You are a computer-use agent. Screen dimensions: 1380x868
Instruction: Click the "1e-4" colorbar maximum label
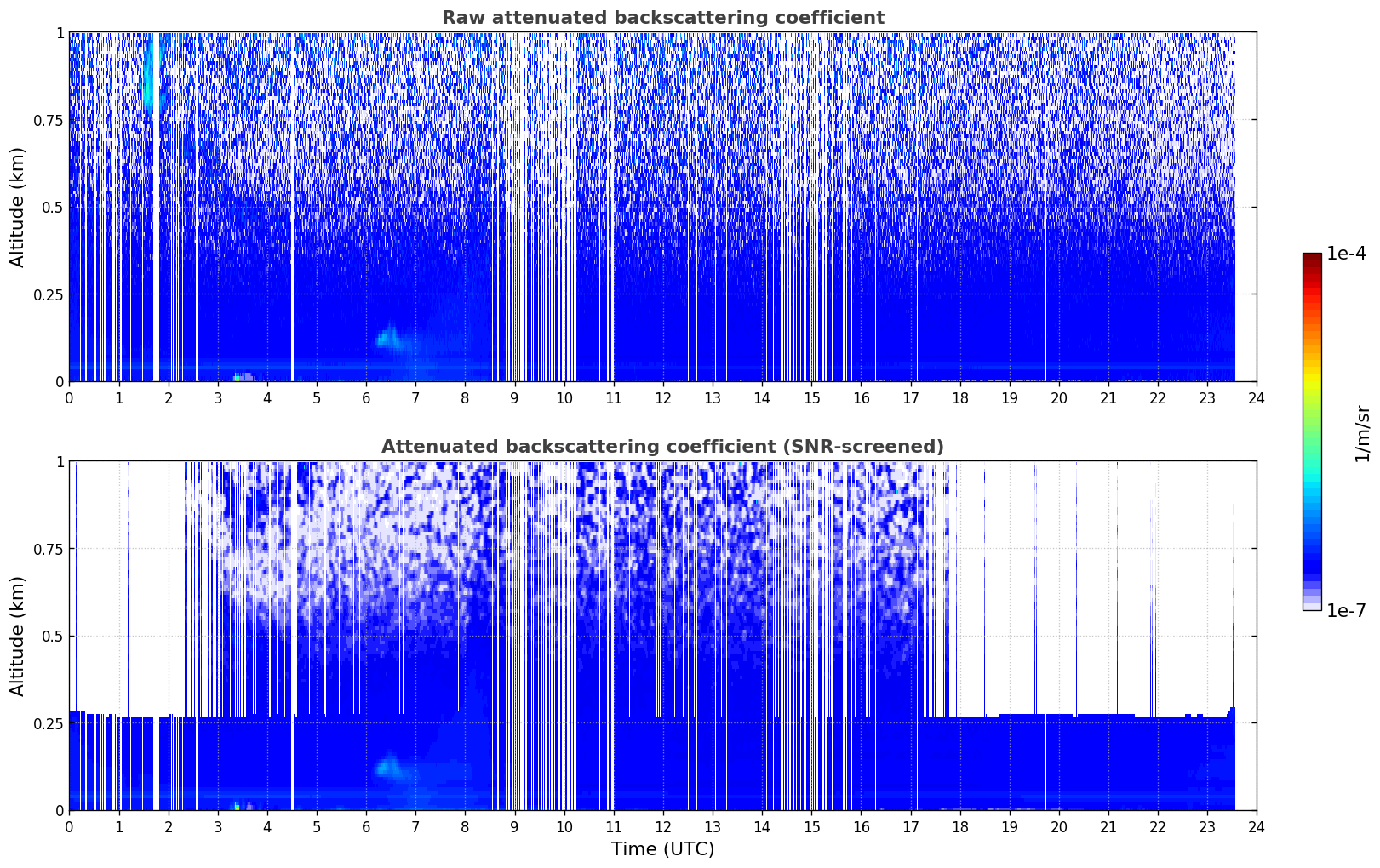coord(1346,254)
